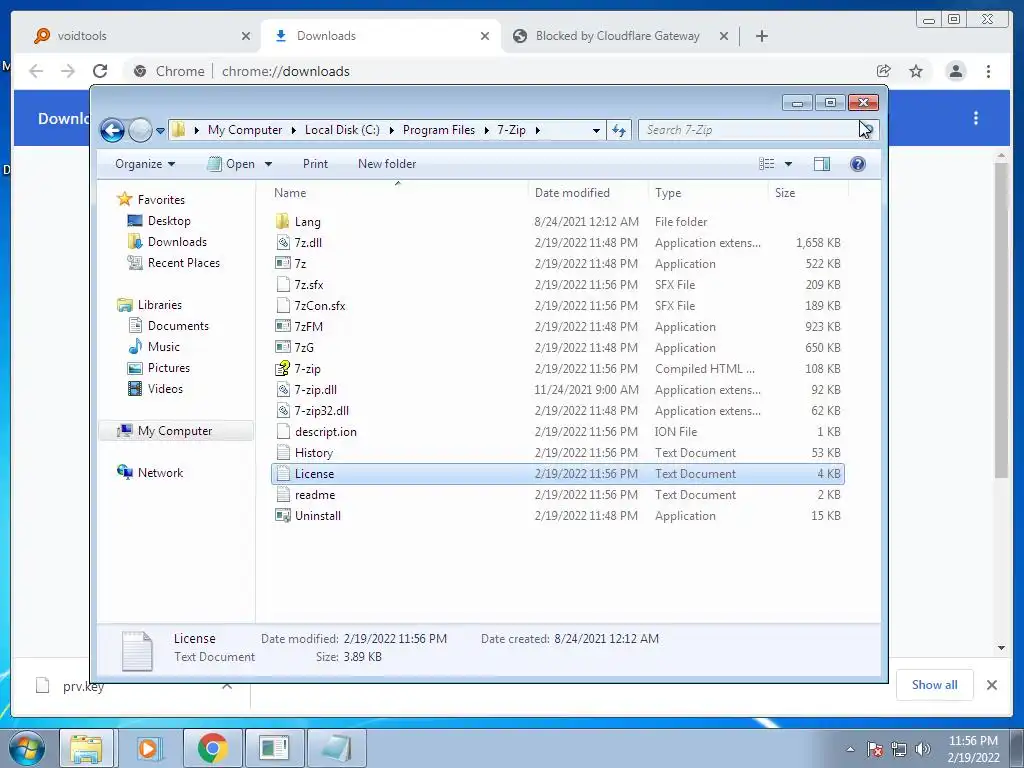Open Chrome three-dot menu
The image size is (1024, 768).
988,71
